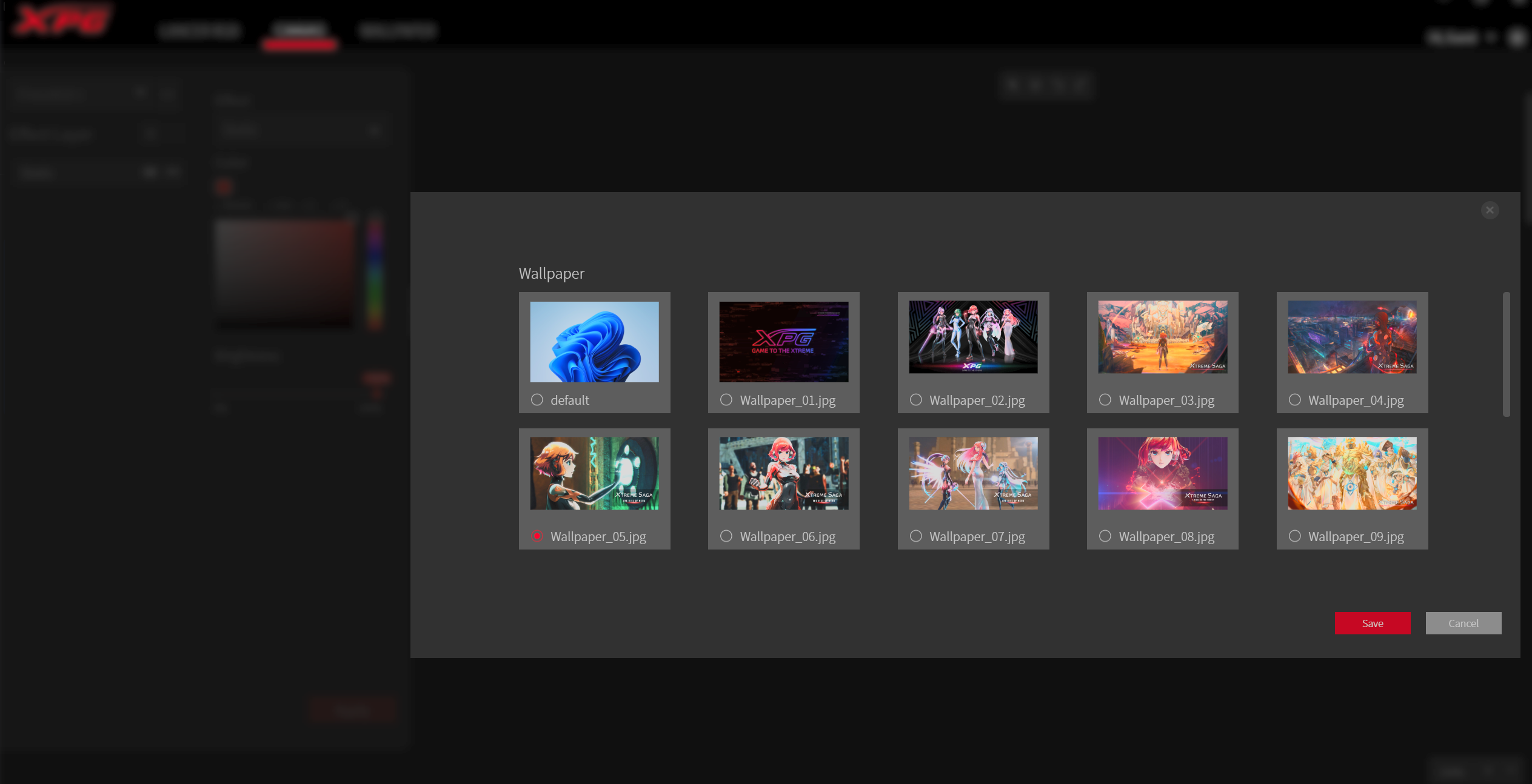Pick the Wallpaper_08.jpg radio option
The height and width of the screenshot is (784, 1532).
(x=1105, y=536)
